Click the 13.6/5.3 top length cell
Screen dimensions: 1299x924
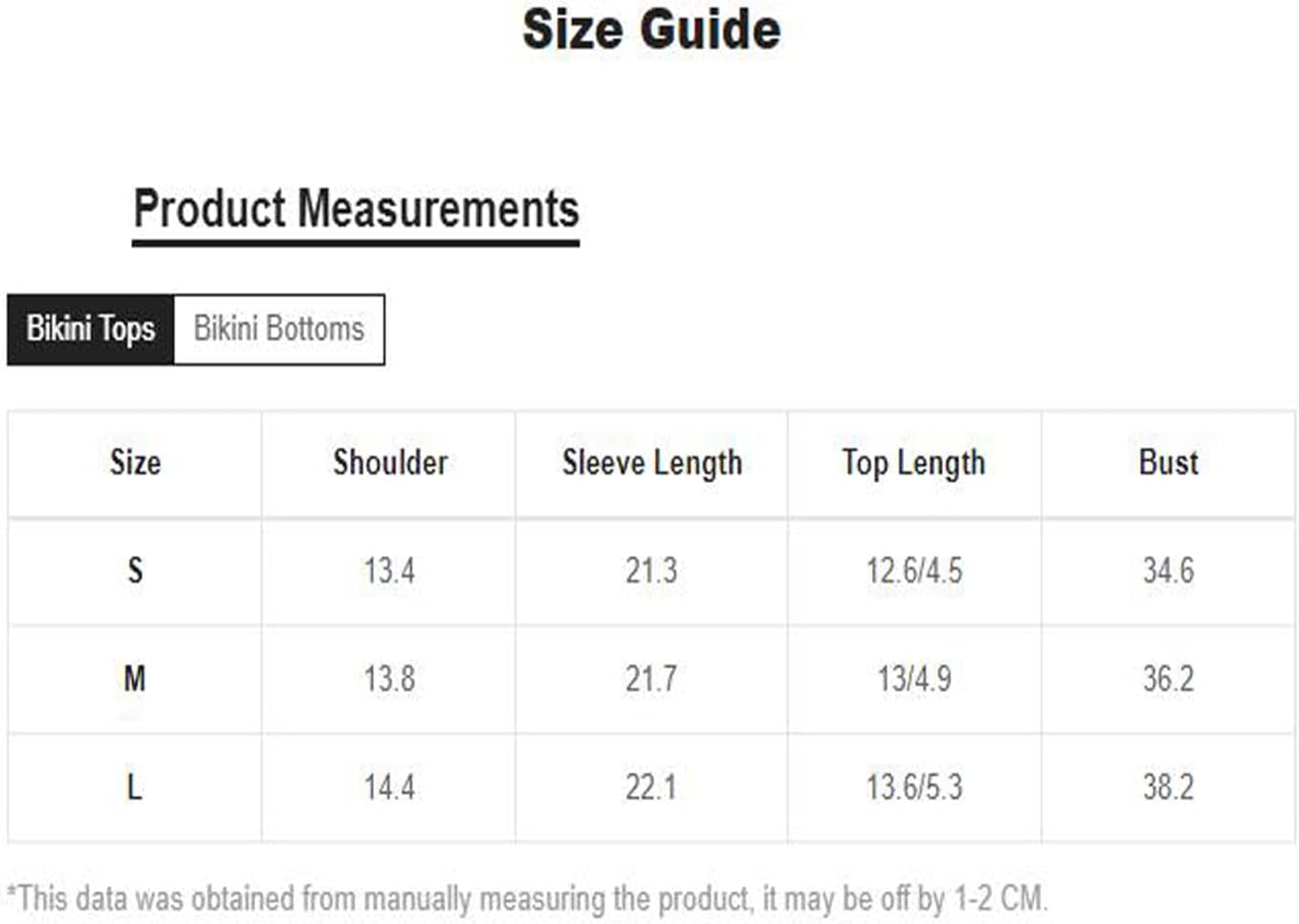(x=914, y=787)
